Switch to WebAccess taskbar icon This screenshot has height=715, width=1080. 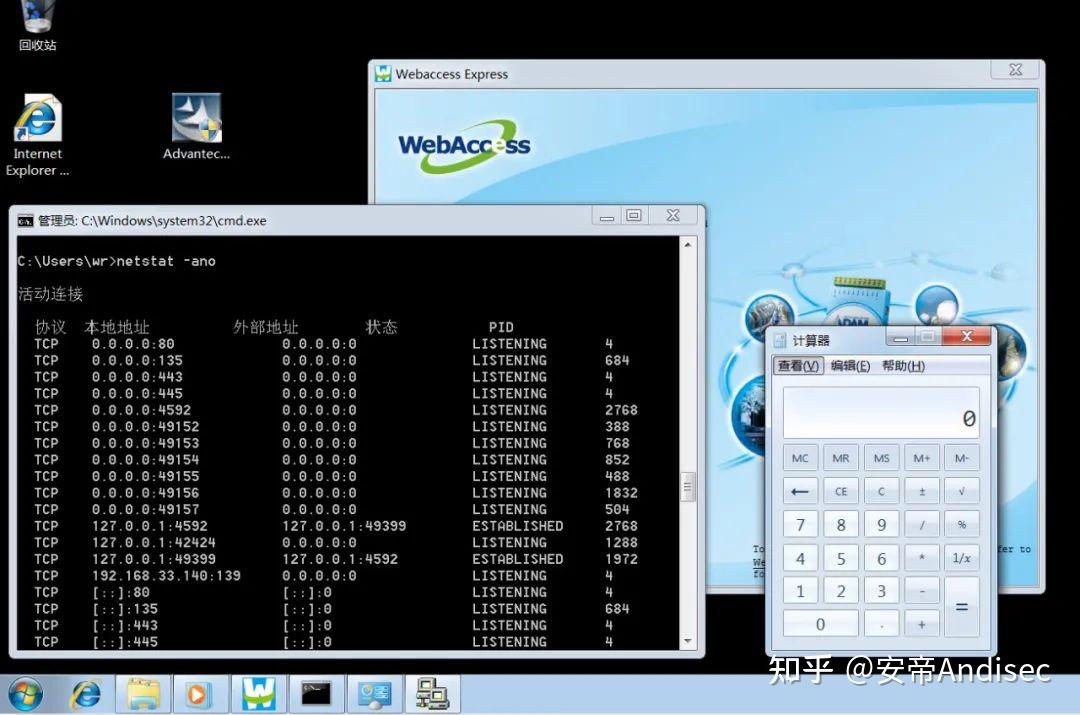point(258,694)
